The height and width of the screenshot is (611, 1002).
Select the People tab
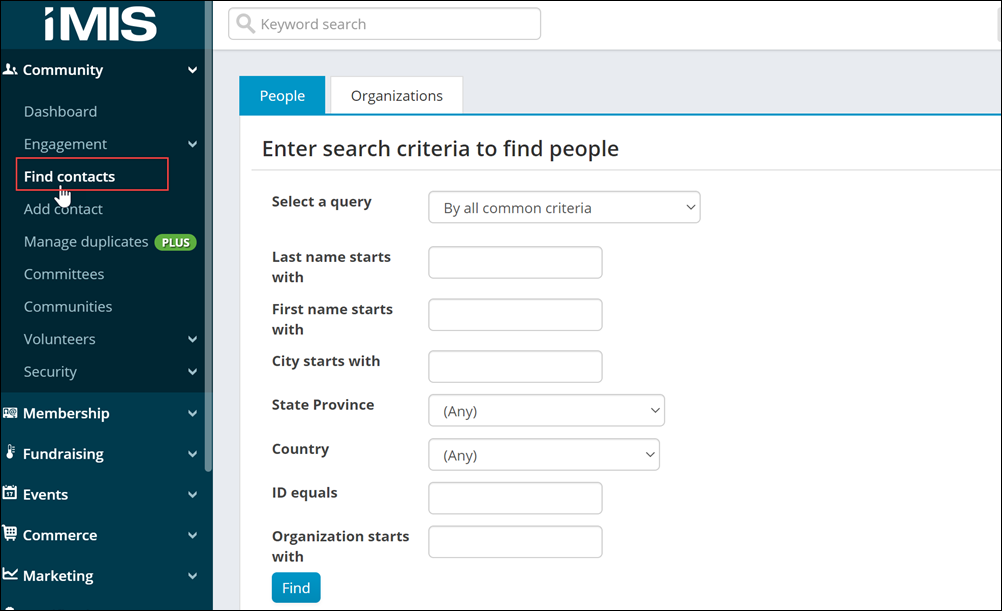point(282,96)
